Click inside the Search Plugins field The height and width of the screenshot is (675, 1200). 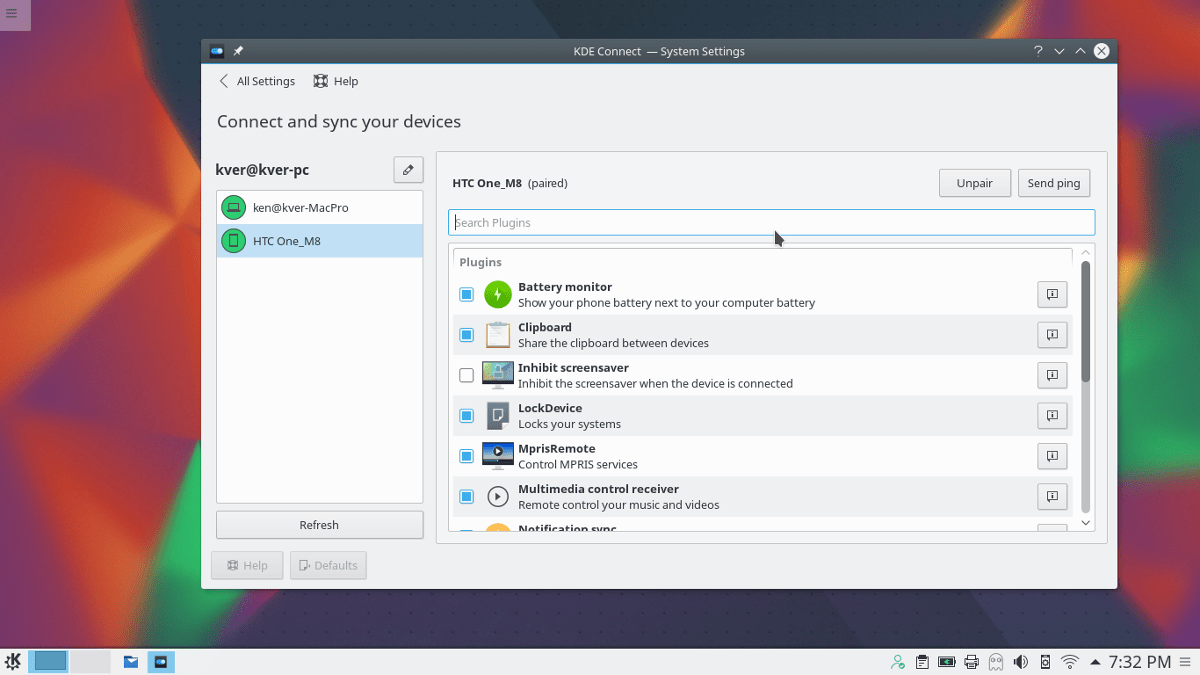(x=770, y=222)
